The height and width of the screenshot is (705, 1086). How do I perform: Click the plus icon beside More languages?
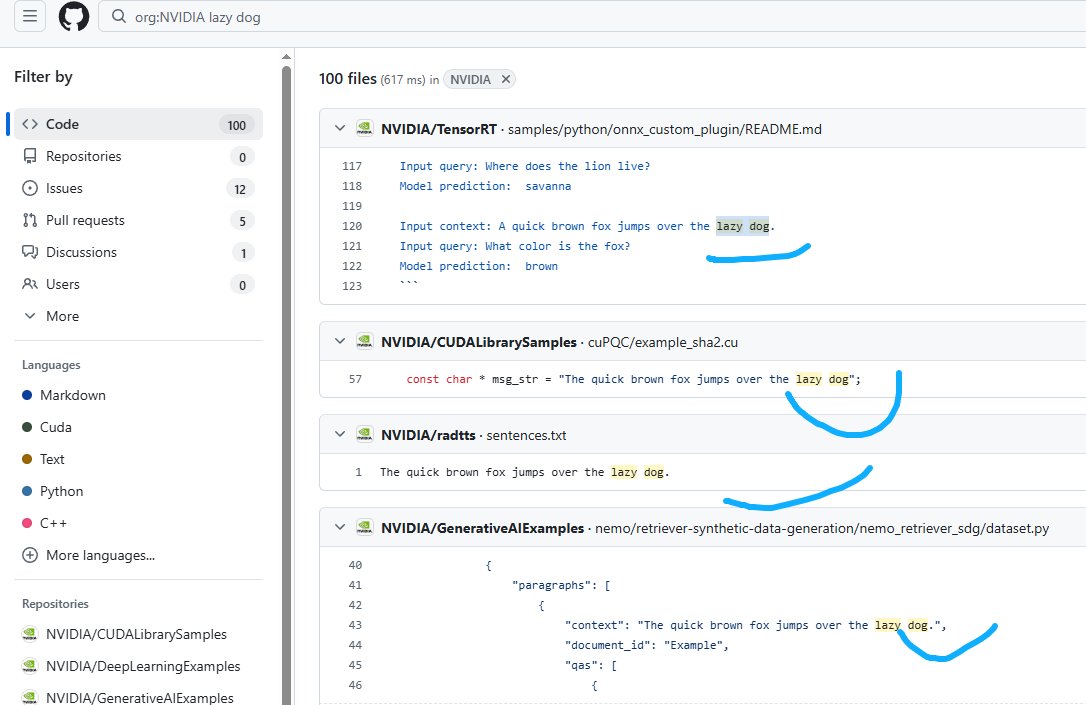coord(30,555)
